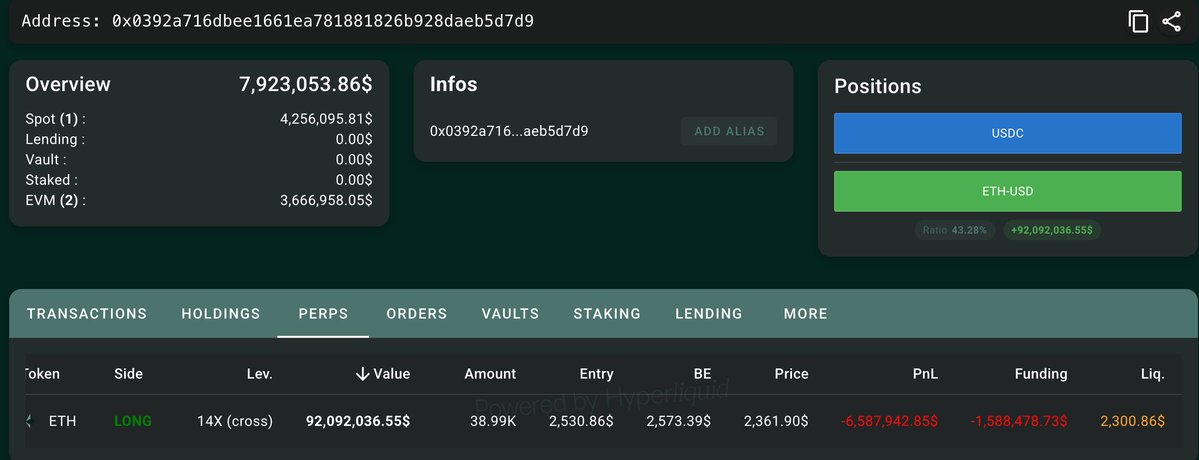Click the +92,092,036.55$ chip
Viewport: 1199px width, 460px height.
(1051, 230)
